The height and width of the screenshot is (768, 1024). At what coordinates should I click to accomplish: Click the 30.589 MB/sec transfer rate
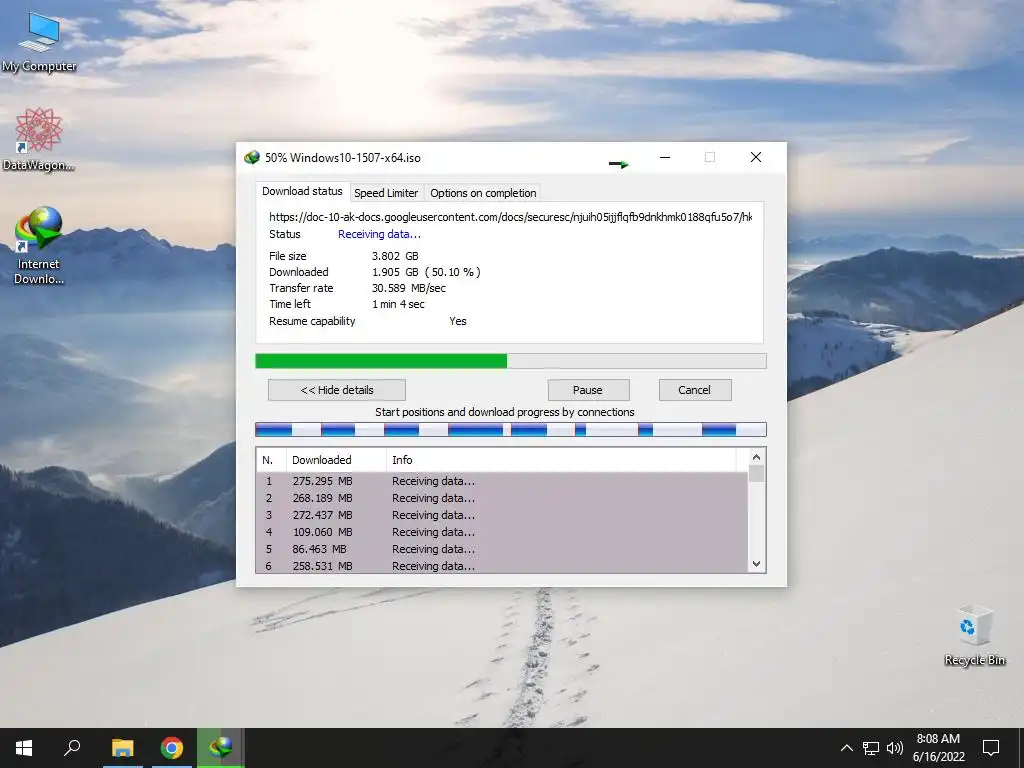pos(409,288)
